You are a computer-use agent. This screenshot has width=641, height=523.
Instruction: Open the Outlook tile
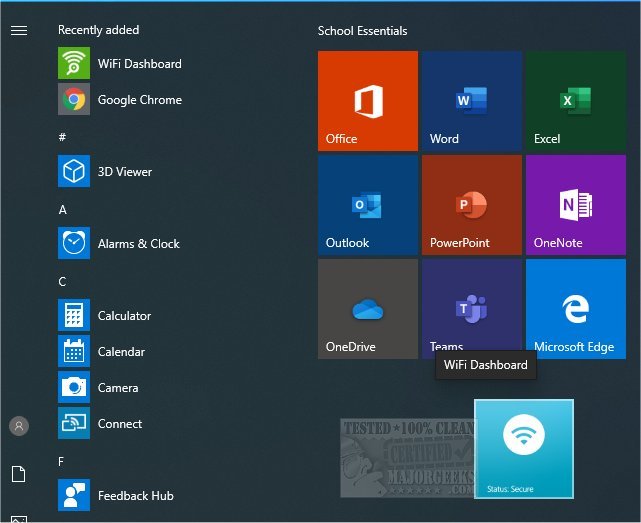tap(368, 204)
